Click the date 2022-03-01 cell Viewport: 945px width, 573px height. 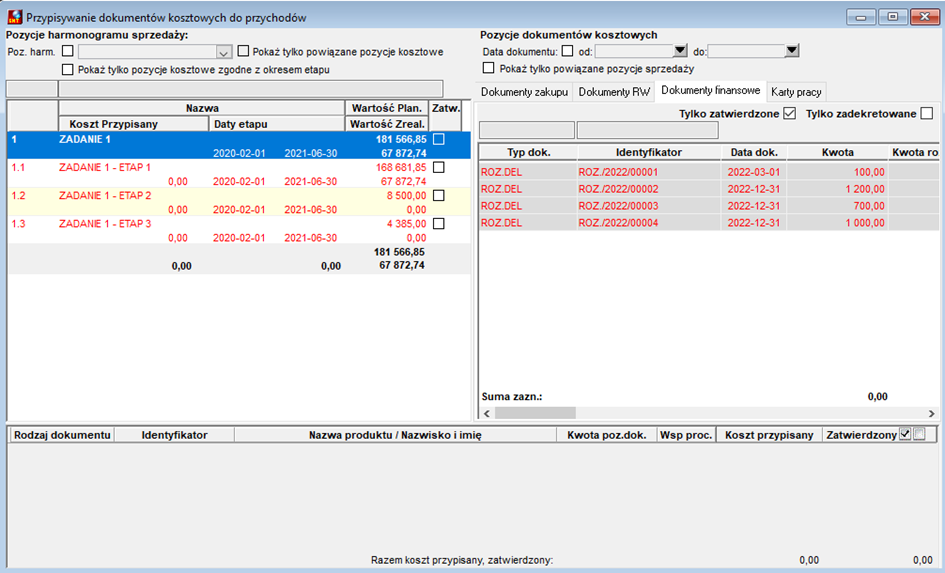[x=753, y=172]
